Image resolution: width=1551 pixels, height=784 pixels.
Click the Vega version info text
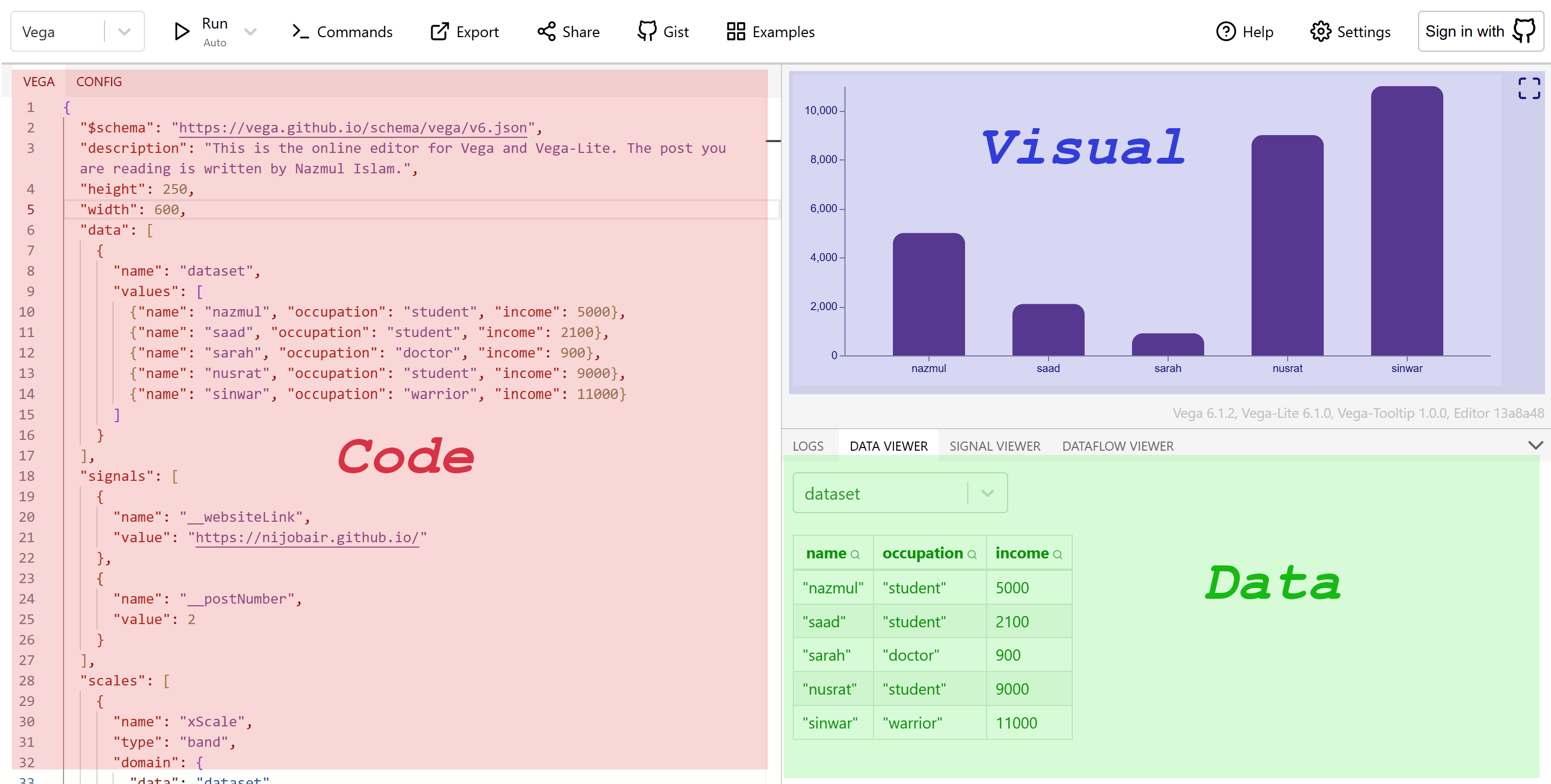click(x=1358, y=413)
